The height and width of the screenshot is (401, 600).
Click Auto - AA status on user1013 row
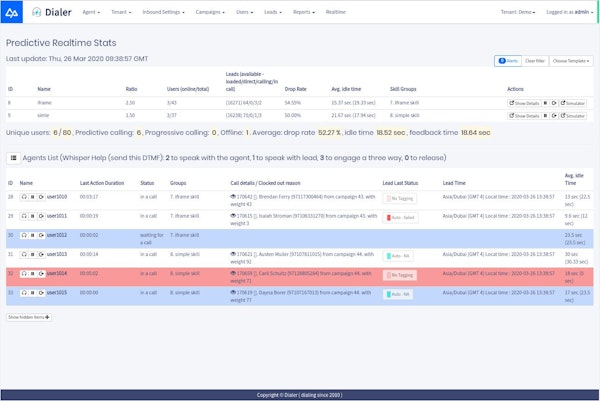398,256
